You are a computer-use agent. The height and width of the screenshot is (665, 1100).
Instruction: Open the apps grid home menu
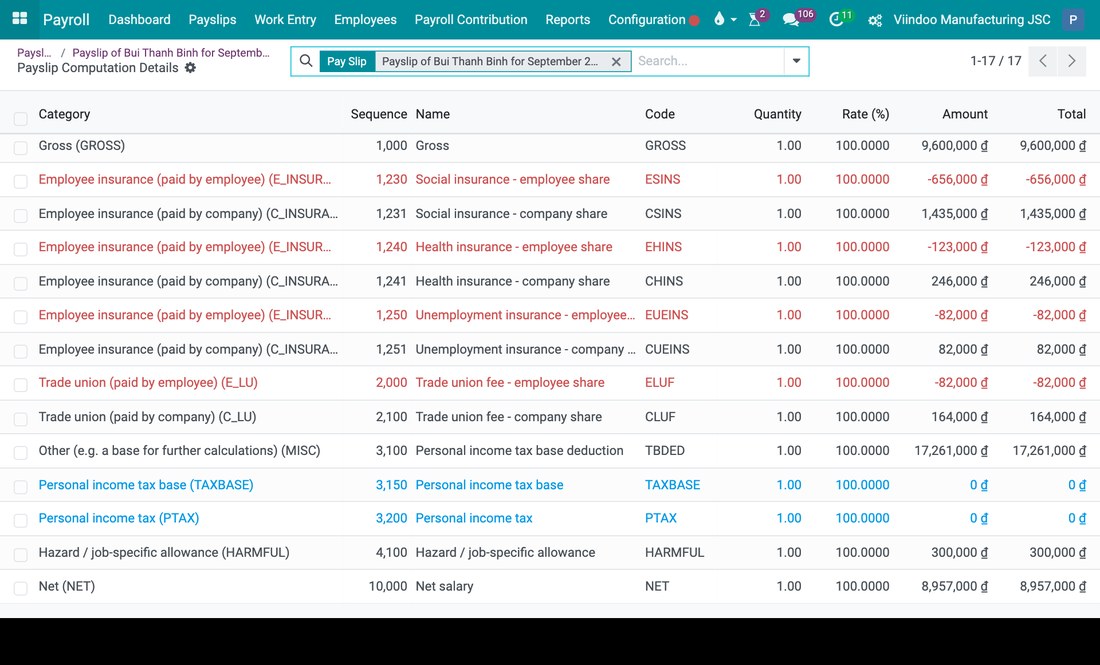click(x=20, y=19)
